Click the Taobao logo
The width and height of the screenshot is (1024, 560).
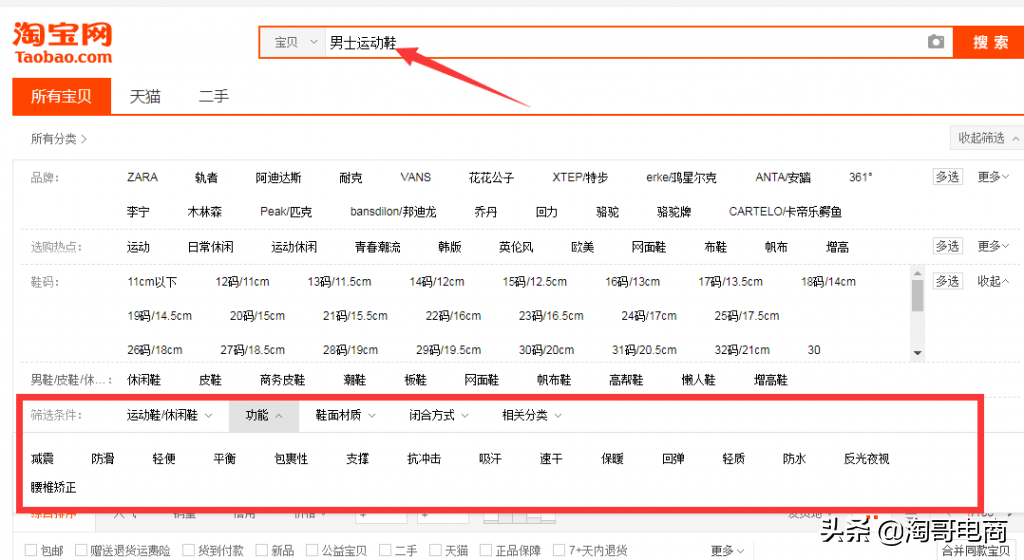[63, 43]
